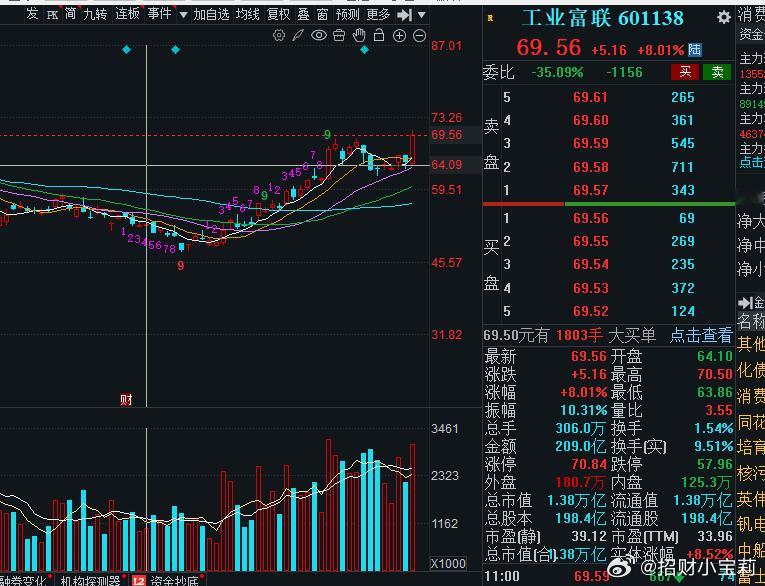Click 开盘 opening price 64.10
The height and width of the screenshot is (586, 765).
pos(715,356)
